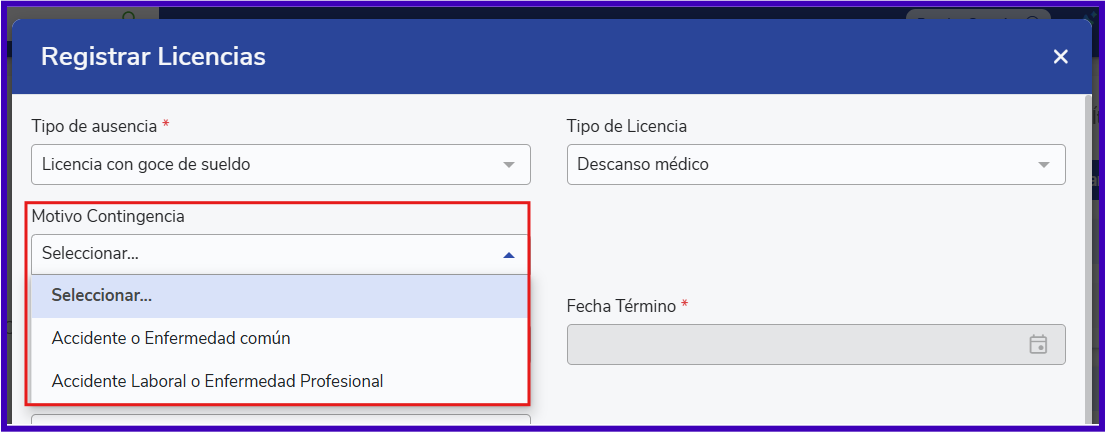This screenshot has height=432, width=1105.
Task: Collapse Motivo Contingencia using its up arrow
Action: pyautogui.click(x=509, y=255)
